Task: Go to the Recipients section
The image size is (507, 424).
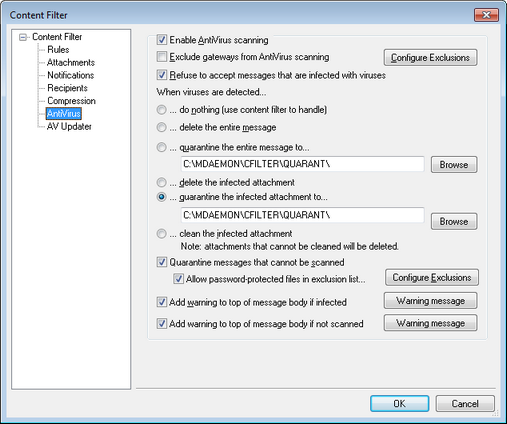Action: 67,88
